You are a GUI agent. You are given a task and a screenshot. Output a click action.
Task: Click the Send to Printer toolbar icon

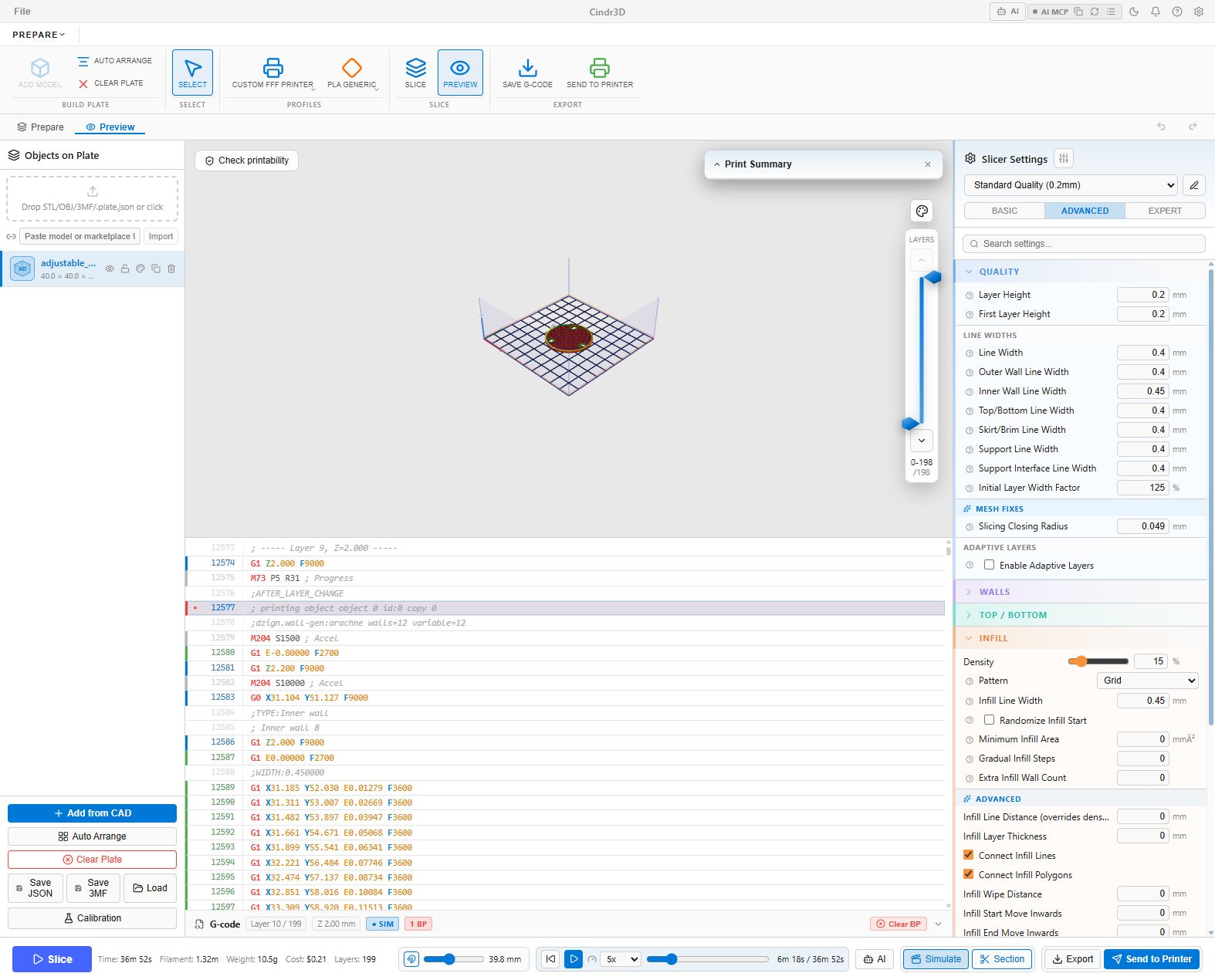pos(600,73)
